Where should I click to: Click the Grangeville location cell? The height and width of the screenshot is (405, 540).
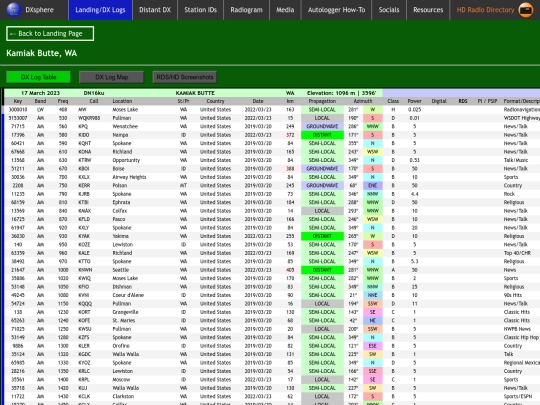click(x=125, y=312)
